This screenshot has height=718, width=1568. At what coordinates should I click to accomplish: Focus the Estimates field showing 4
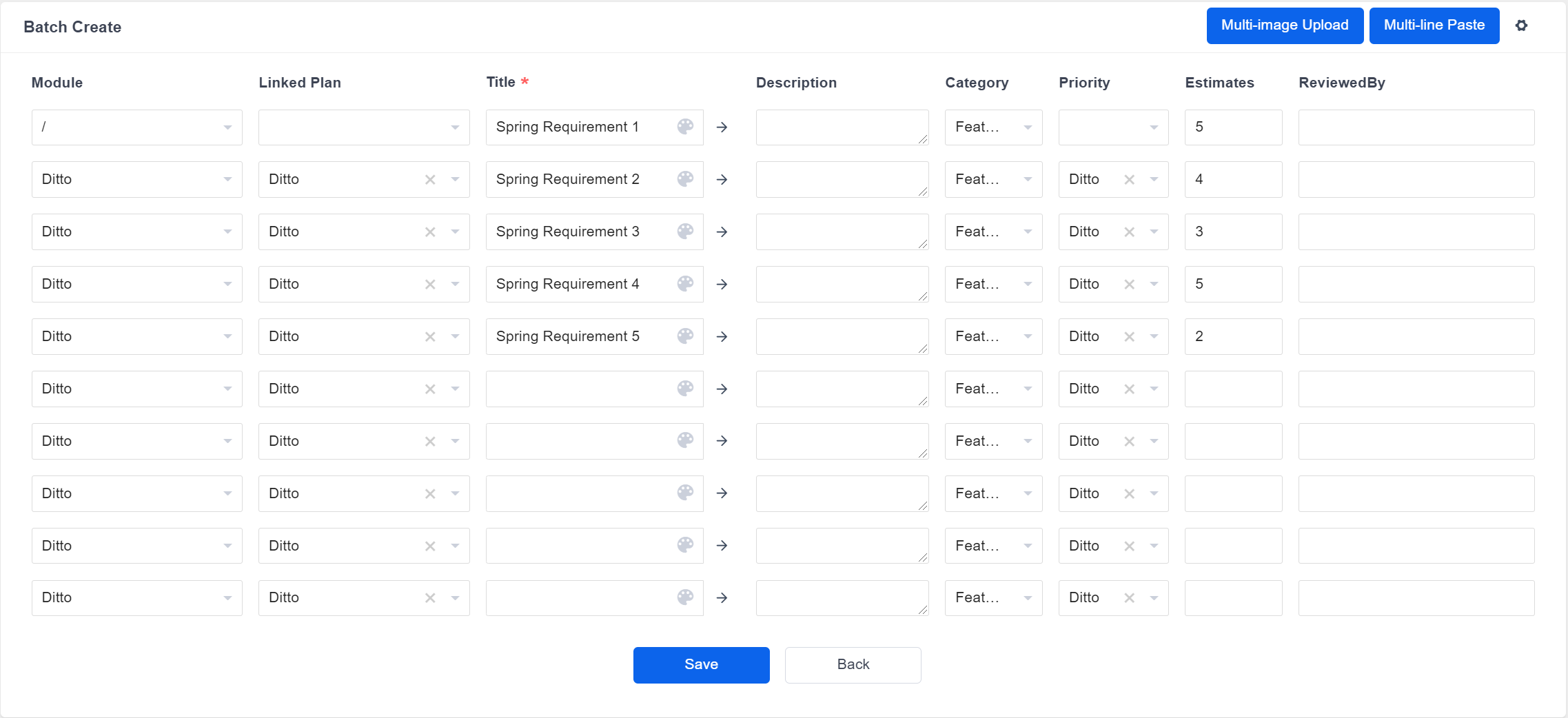(x=1233, y=180)
